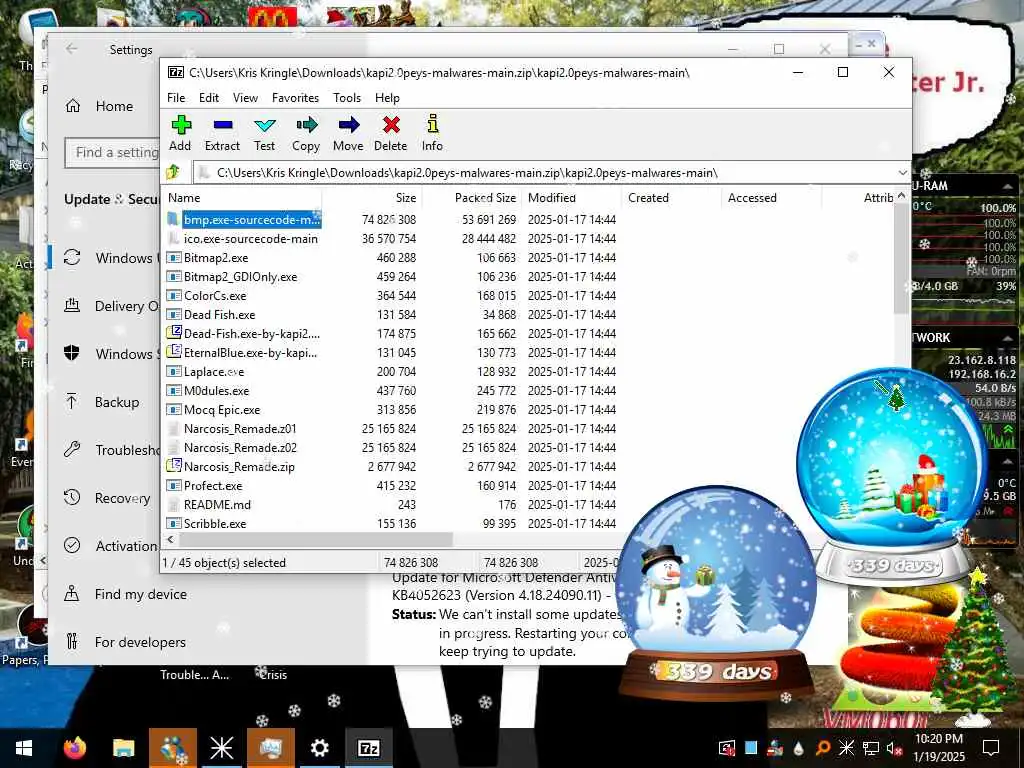Image resolution: width=1024 pixels, height=768 pixels.
Task: Click the Test archive toolbar icon
Action: [264, 133]
